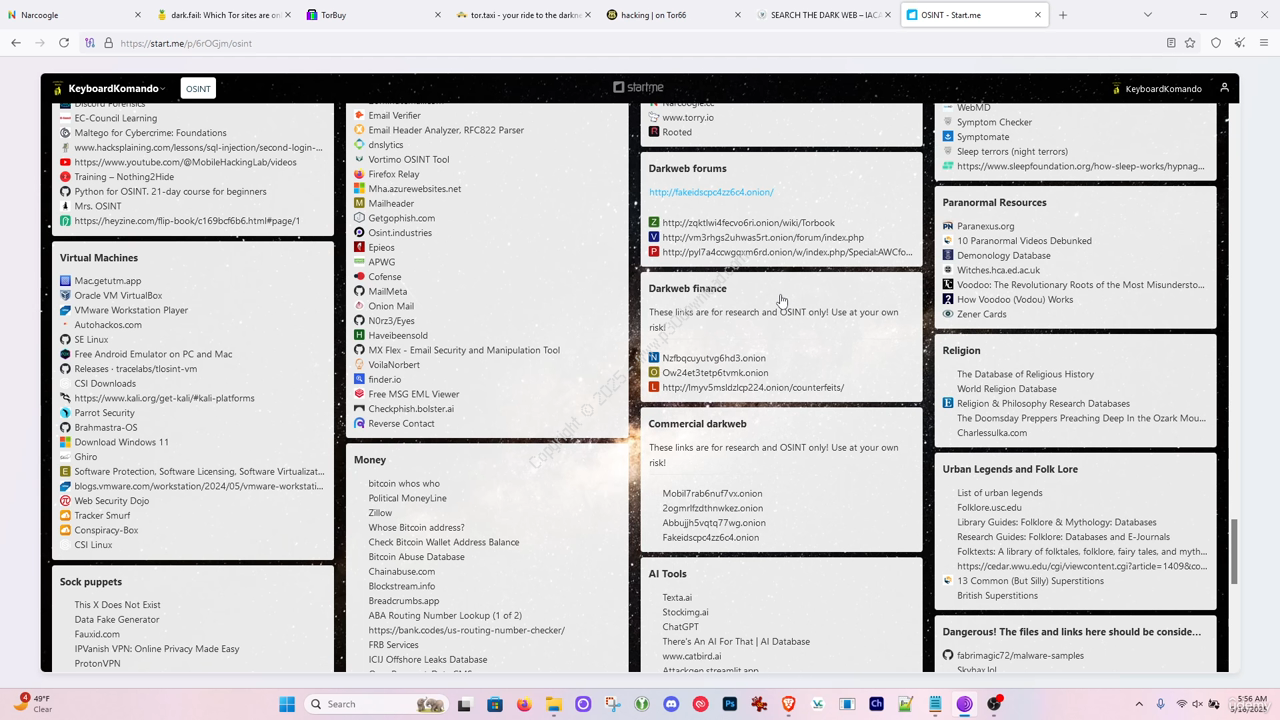Switch to the Narcoogle tab
The image size is (1280, 720).
click(75, 15)
